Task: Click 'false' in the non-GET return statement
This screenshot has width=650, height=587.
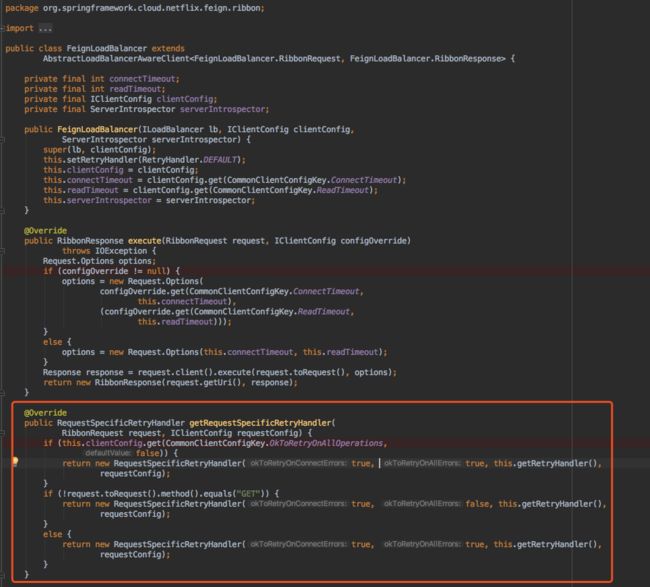Action: [476, 504]
